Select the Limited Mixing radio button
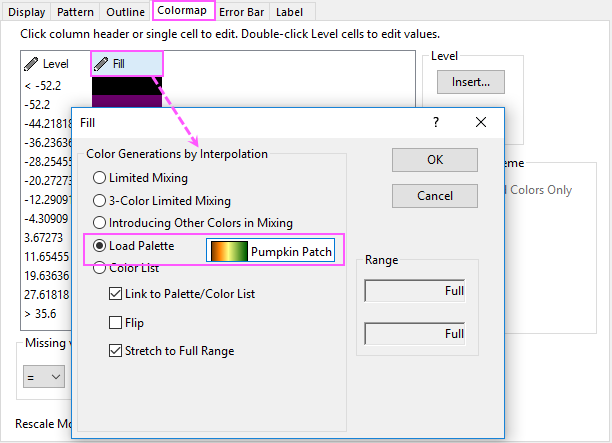This screenshot has height=443, width=612. coord(100,178)
